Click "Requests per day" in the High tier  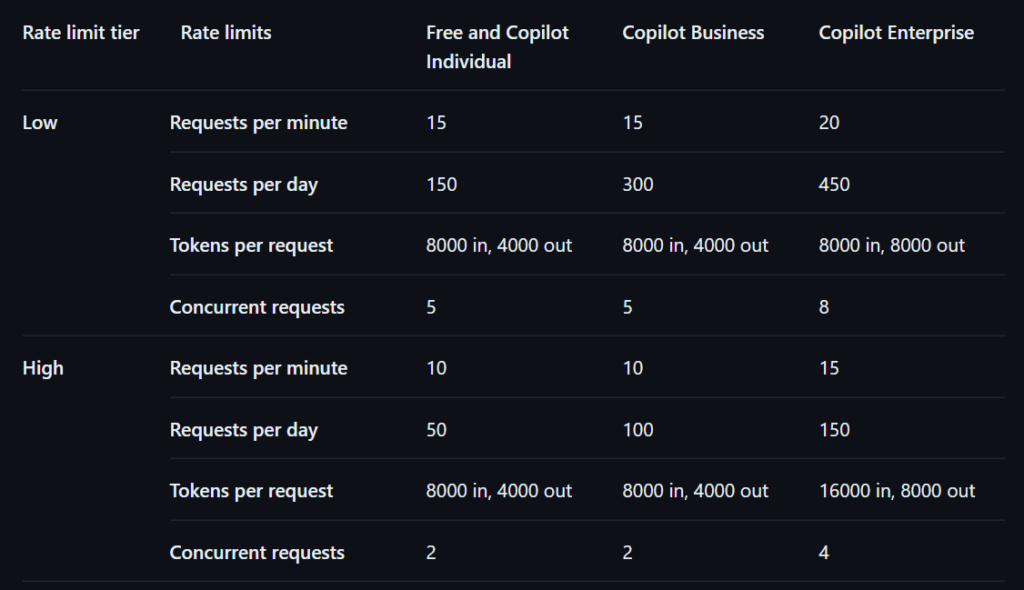(x=244, y=430)
